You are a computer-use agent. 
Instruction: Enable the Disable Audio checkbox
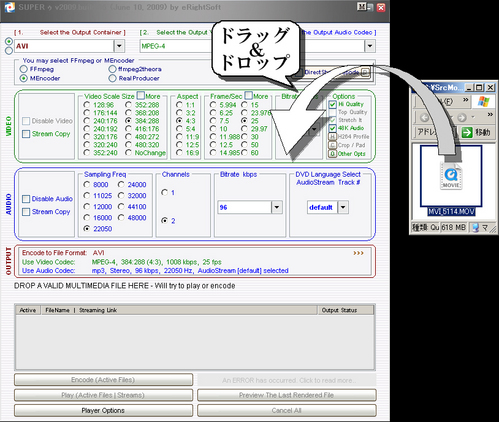click(26, 199)
